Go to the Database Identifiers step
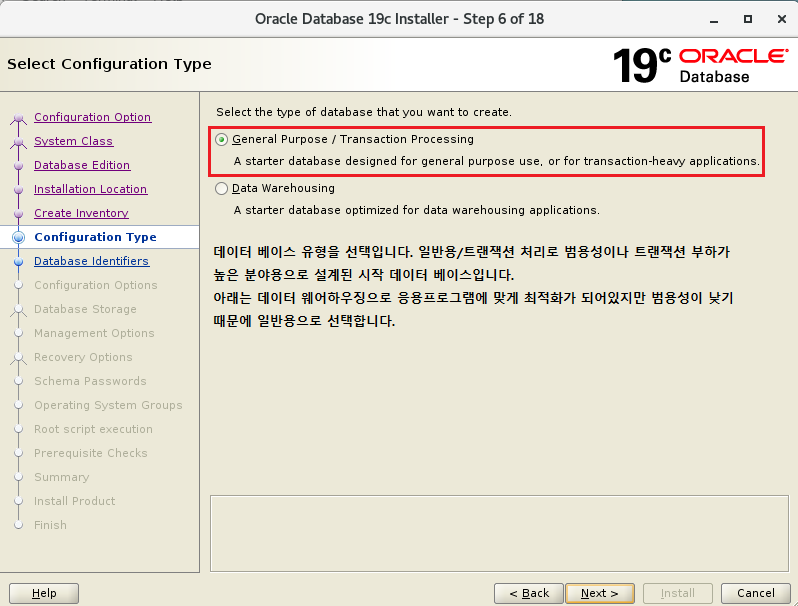Viewport: 798px width, 606px height. [x=92, y=261]
